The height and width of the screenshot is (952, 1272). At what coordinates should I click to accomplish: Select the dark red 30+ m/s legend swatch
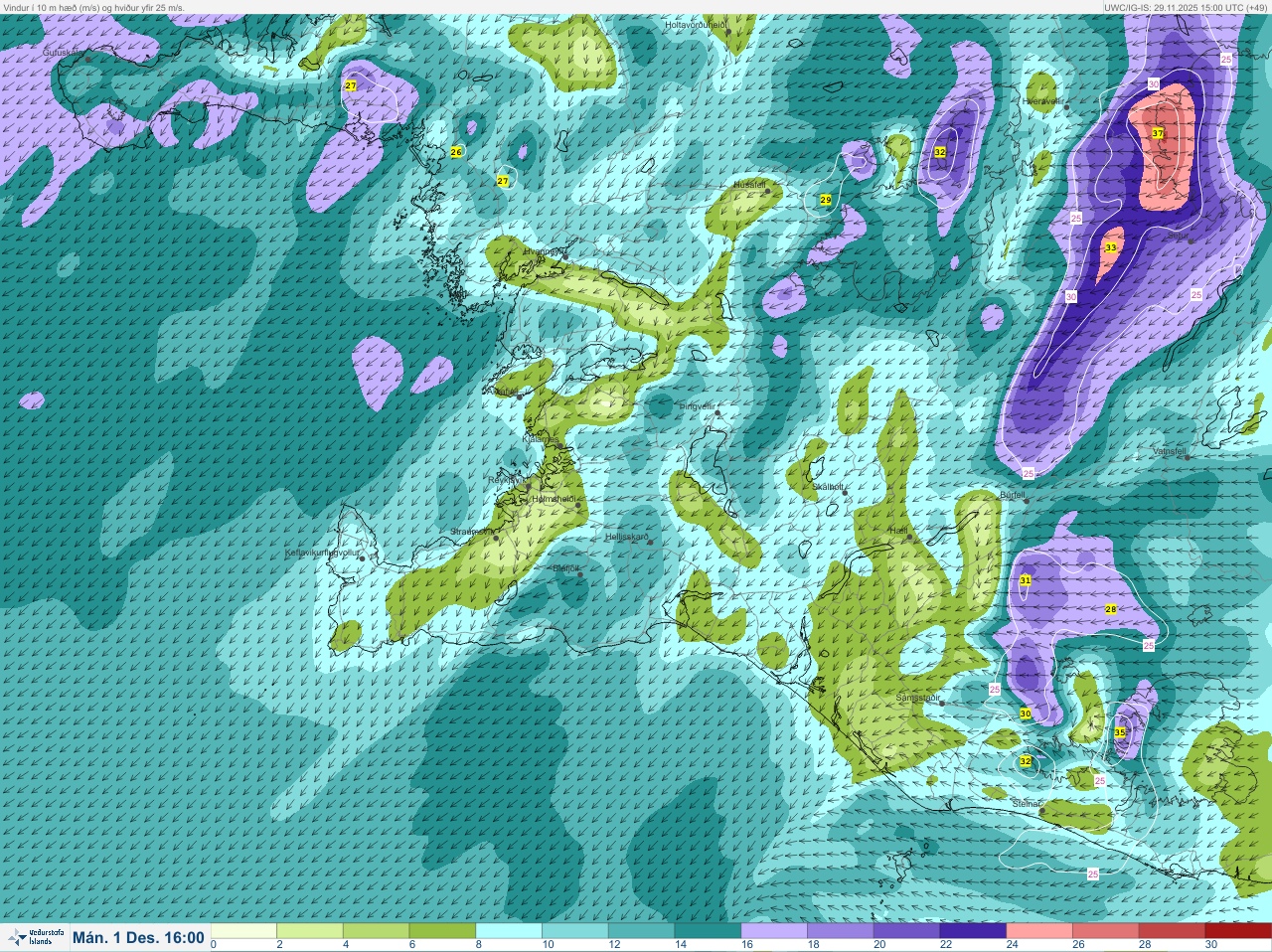(x=1237, y=931)
